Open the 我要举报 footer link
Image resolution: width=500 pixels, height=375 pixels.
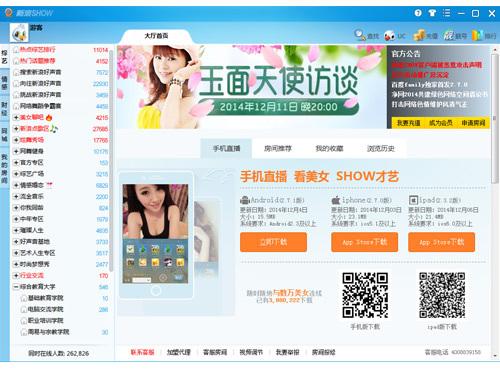287,352
